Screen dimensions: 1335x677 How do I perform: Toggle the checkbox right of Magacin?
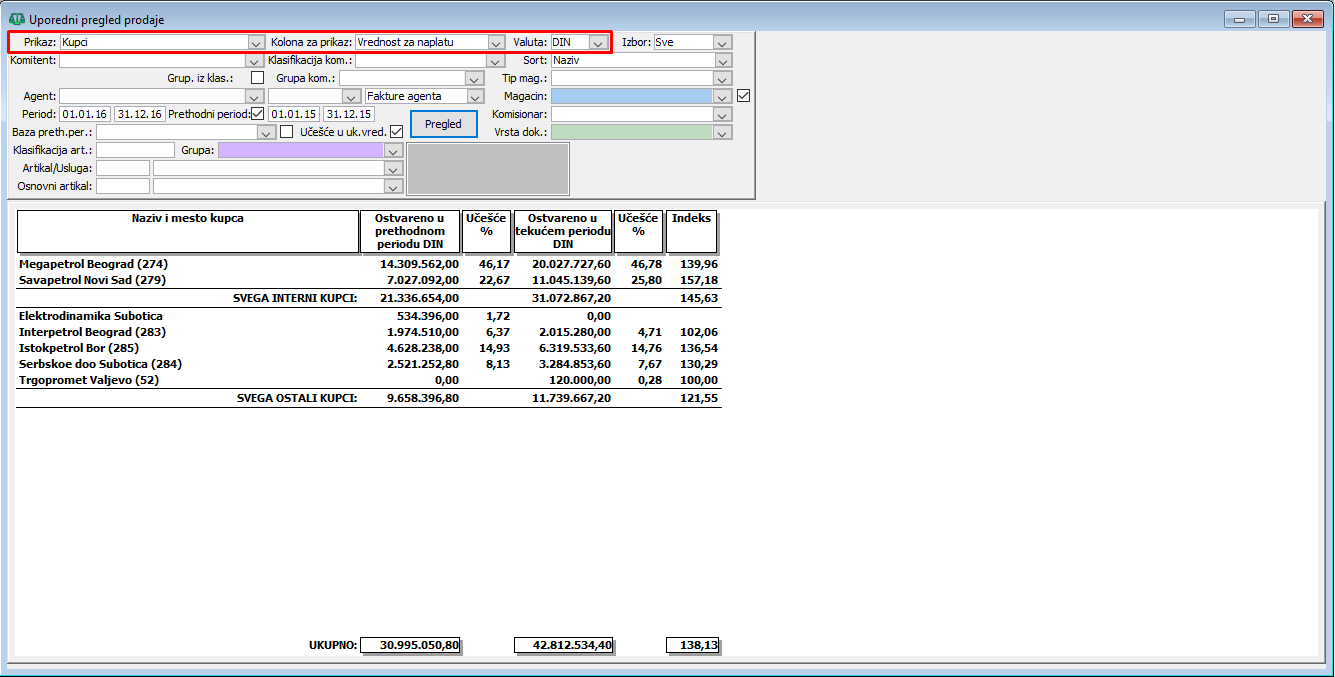[743, 96]
